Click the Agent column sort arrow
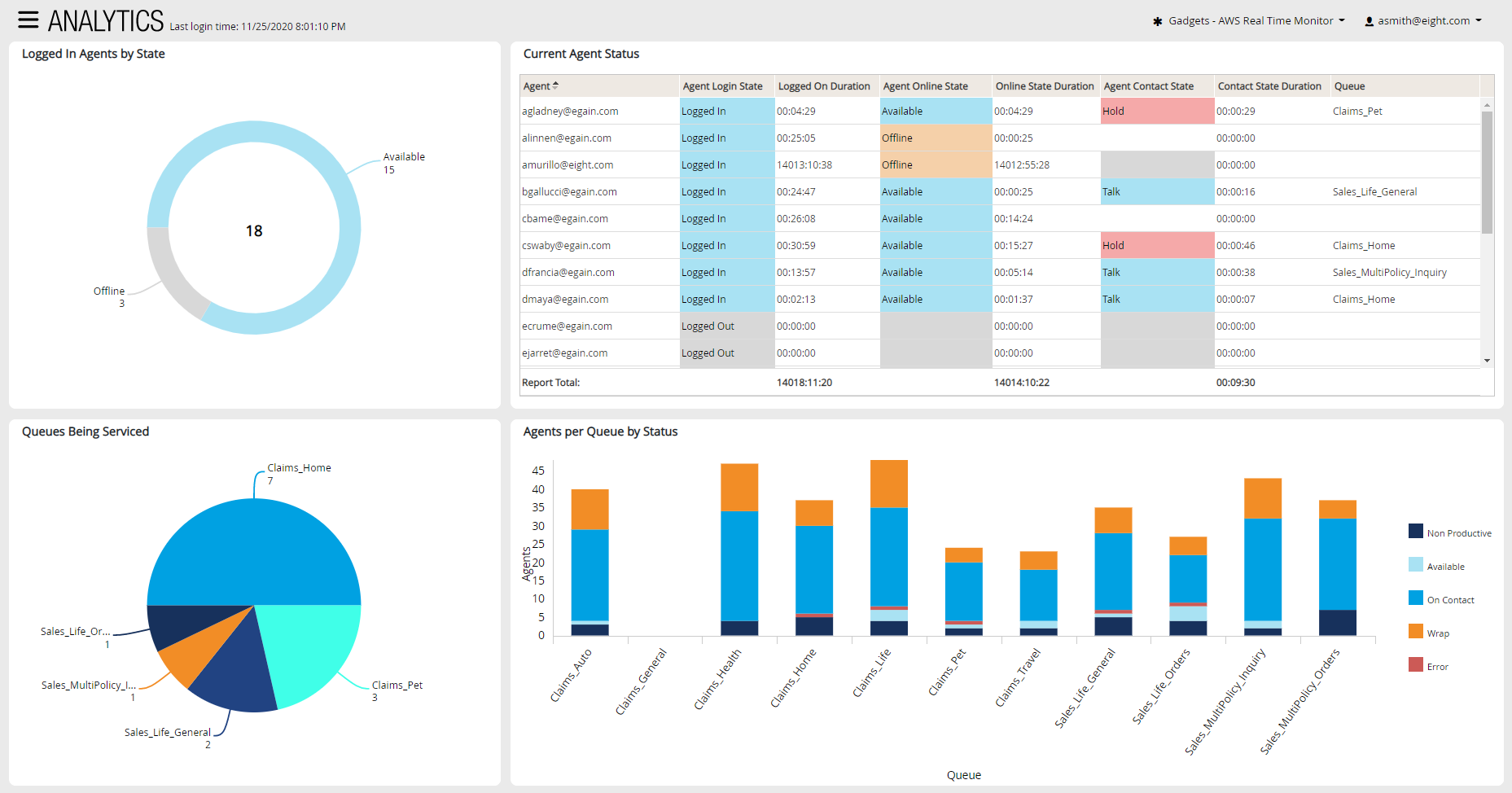Screen dimensions: 1512x793 tap(555, 85)
